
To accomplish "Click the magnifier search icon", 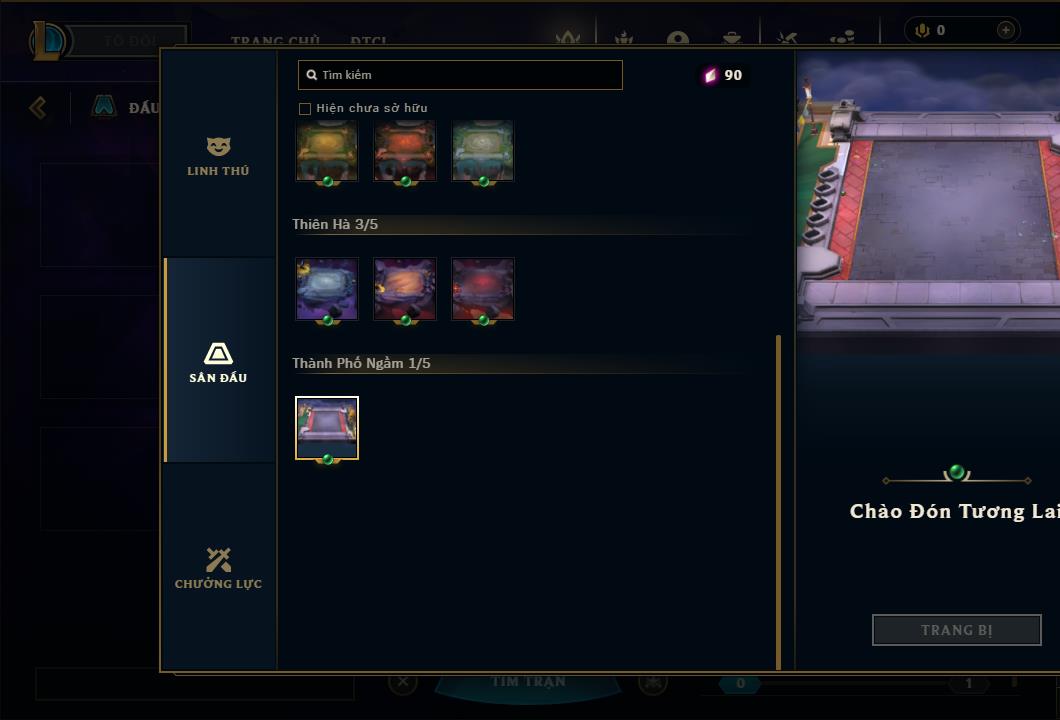I will 311,75.
